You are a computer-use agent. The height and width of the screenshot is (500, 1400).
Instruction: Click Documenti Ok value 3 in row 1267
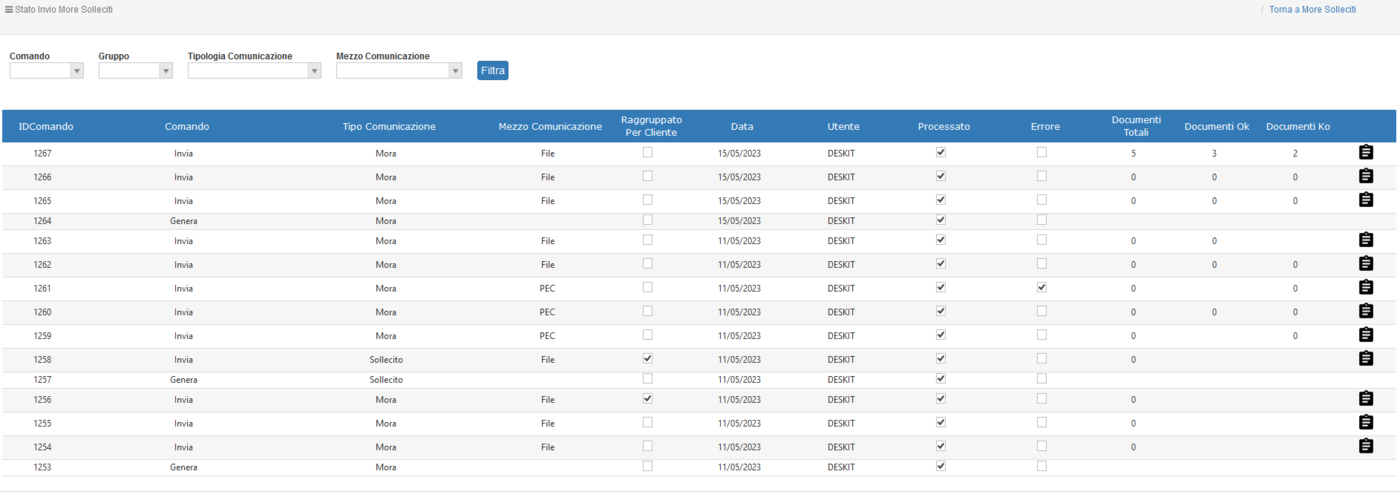[x=1214, y=154]
